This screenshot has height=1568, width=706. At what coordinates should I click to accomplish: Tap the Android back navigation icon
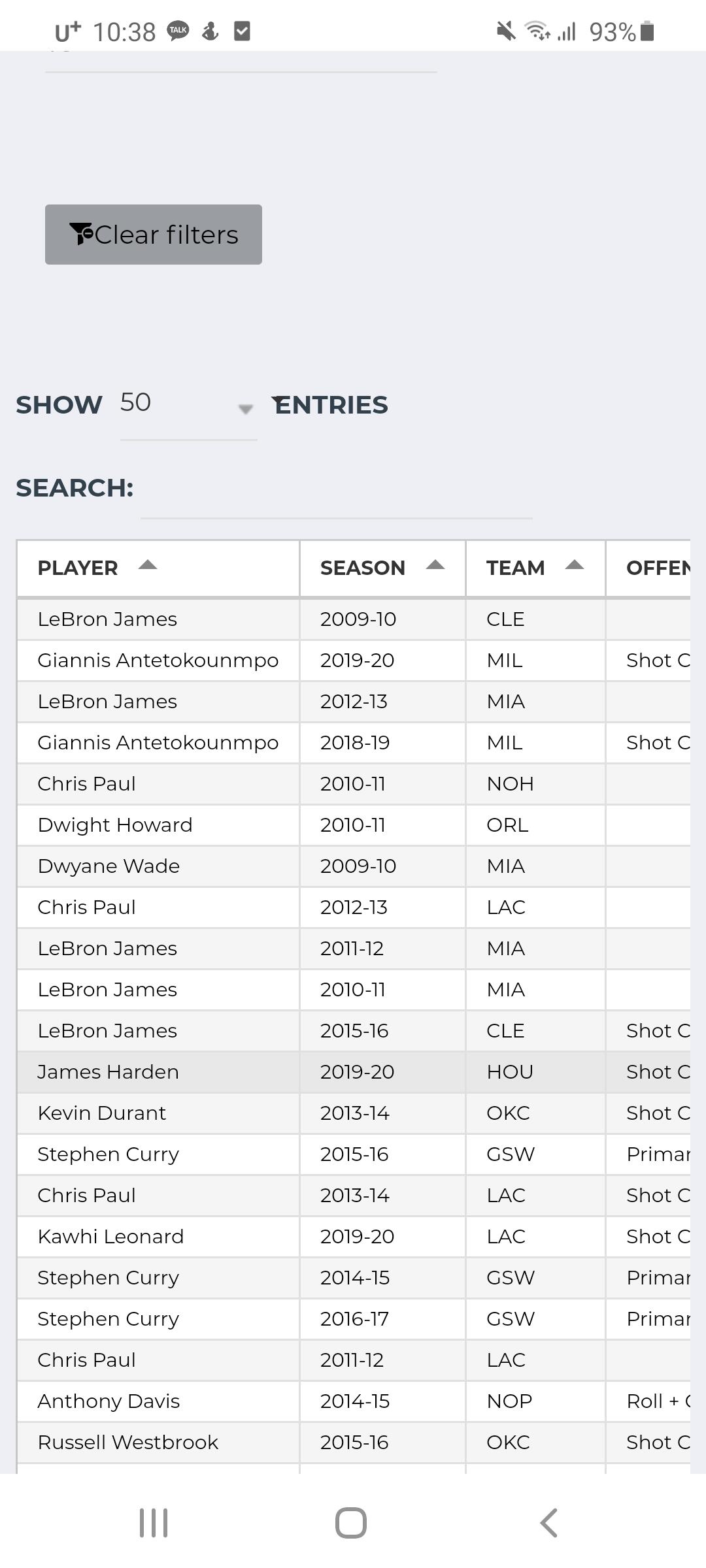(548, 1523)
